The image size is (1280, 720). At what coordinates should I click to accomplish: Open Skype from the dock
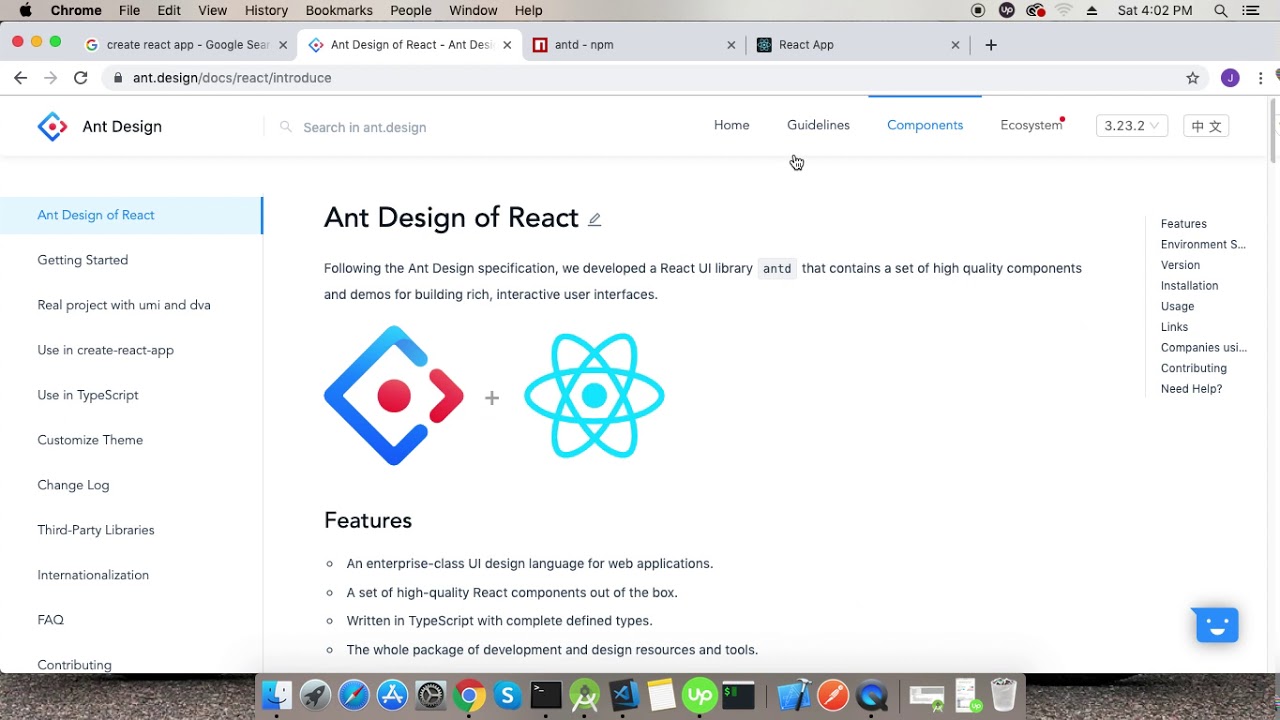pos(508,695)
